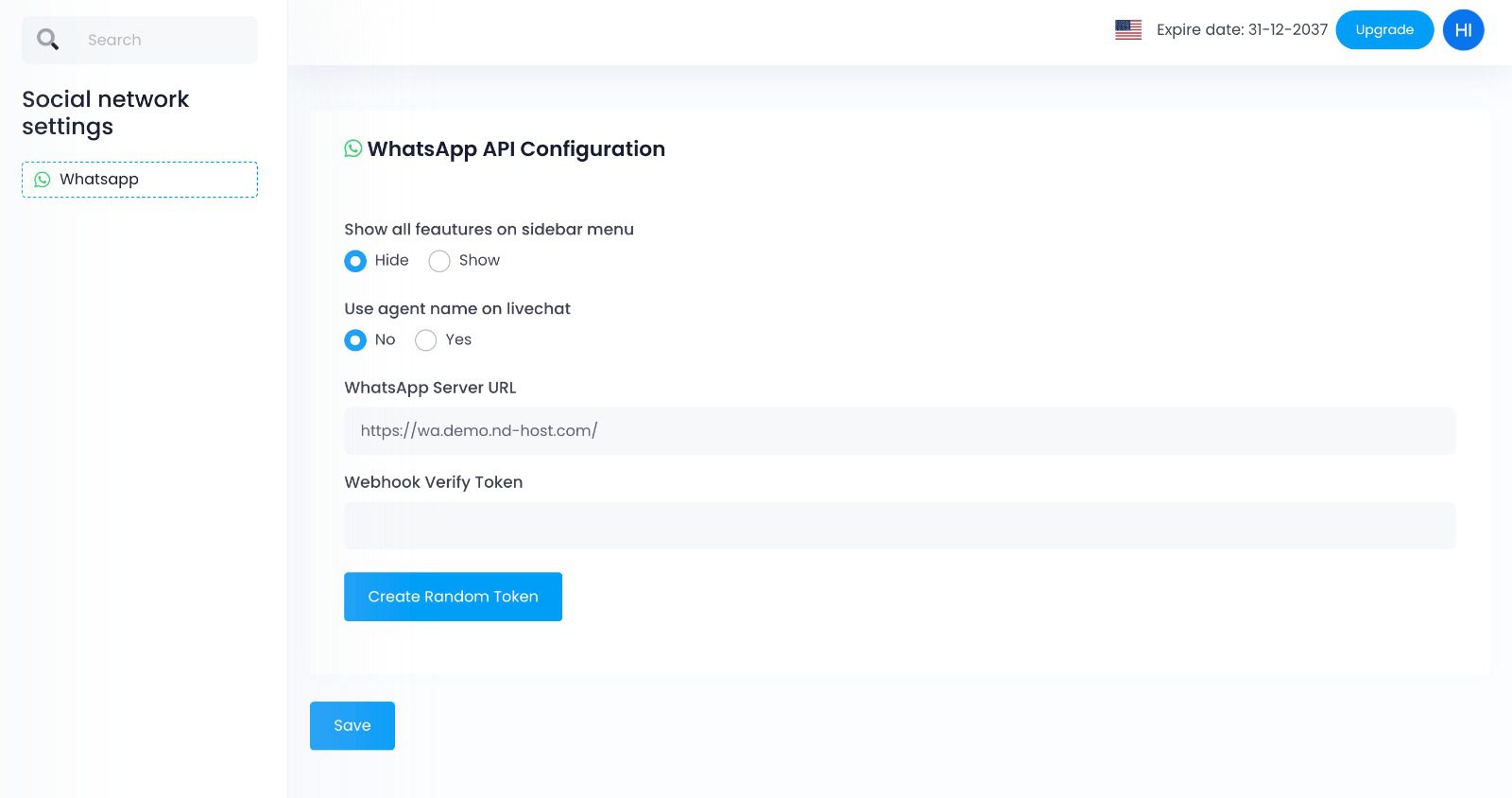Click the WhatsApp logo in sidebar item
The width and height of the screenshot is (1512, 798).
(x=43, y=180)
